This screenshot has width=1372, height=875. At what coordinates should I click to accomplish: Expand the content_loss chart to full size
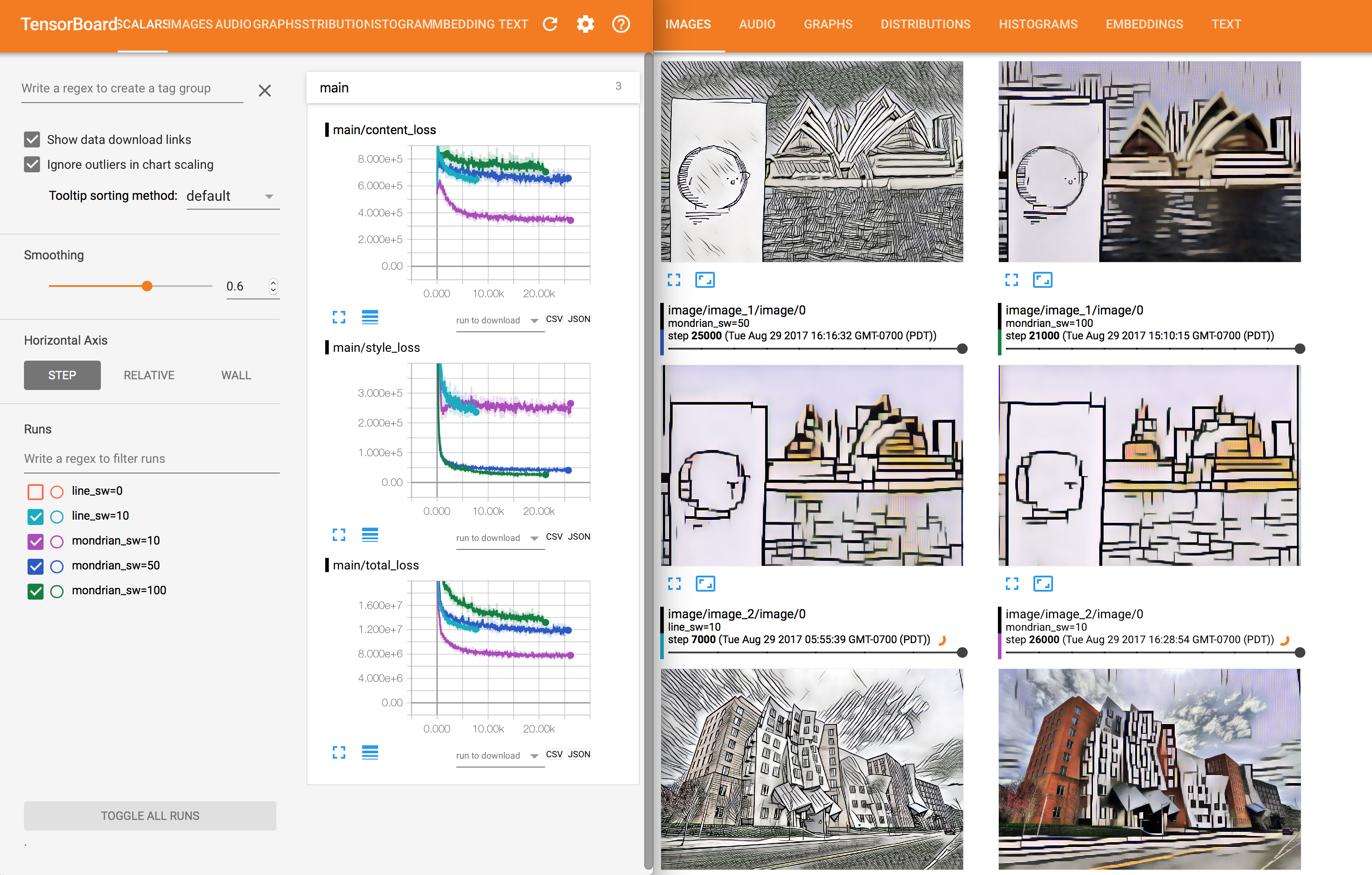pos(339,317)
